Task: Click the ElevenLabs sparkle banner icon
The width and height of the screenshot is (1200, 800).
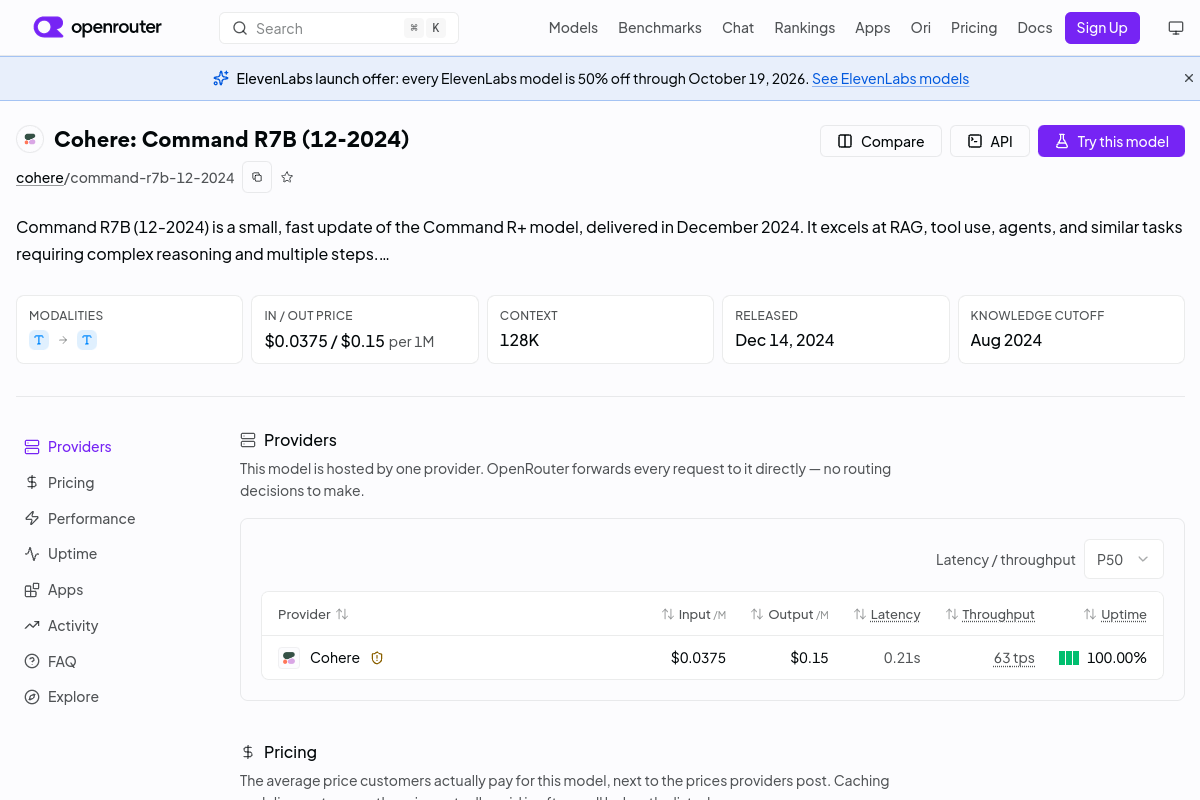Action: 221,78
